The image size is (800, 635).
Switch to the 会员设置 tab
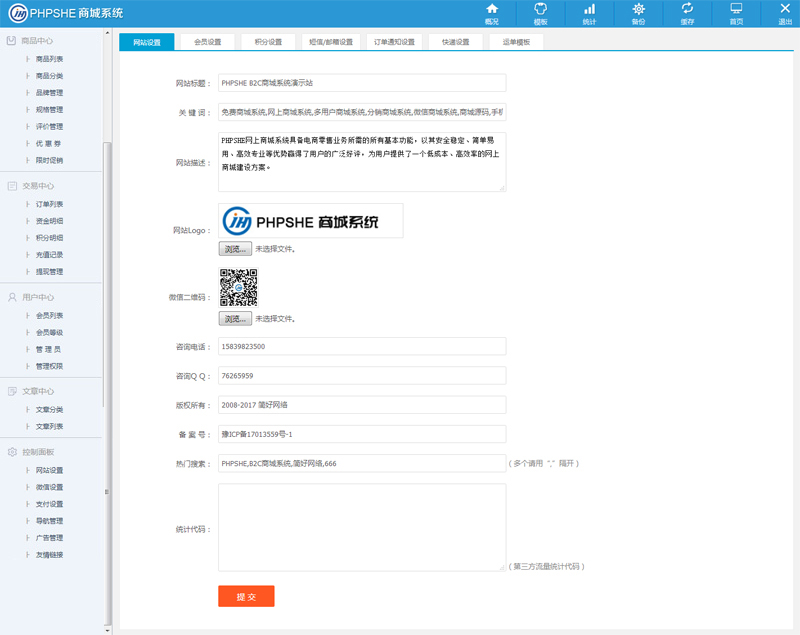point(208,42)
